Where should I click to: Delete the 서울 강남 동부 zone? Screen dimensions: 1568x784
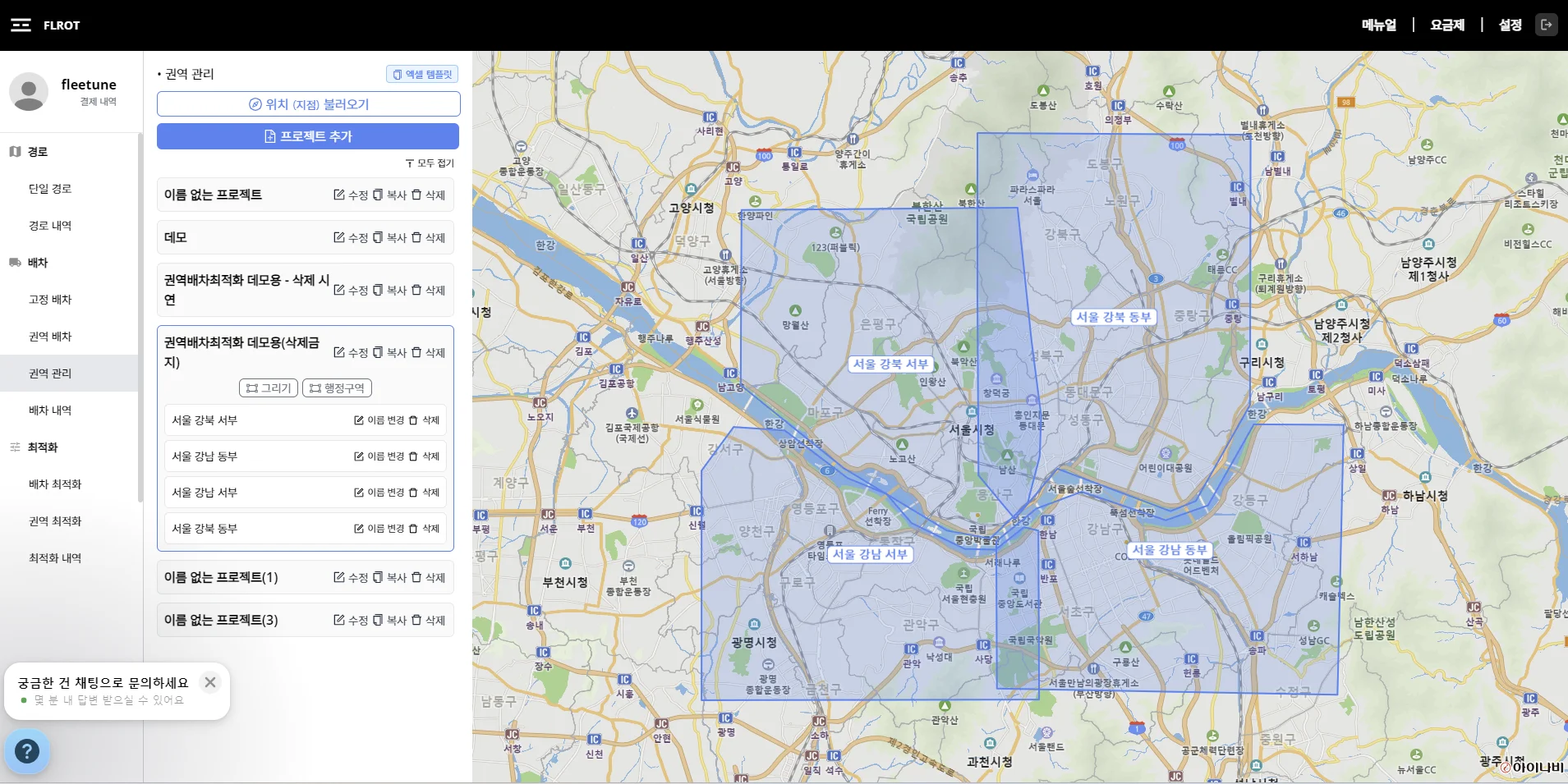tap(424, 456)
